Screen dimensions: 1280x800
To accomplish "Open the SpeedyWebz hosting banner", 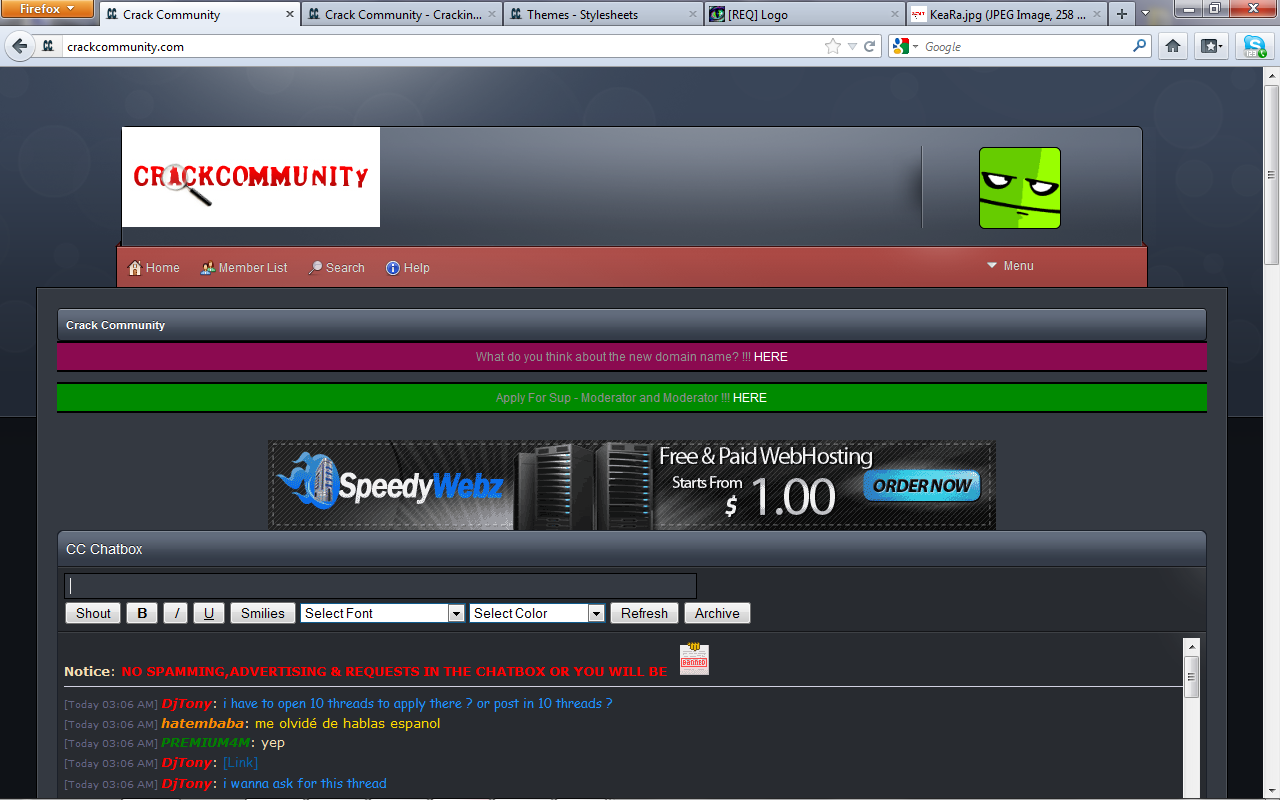I will coord(632,485).
